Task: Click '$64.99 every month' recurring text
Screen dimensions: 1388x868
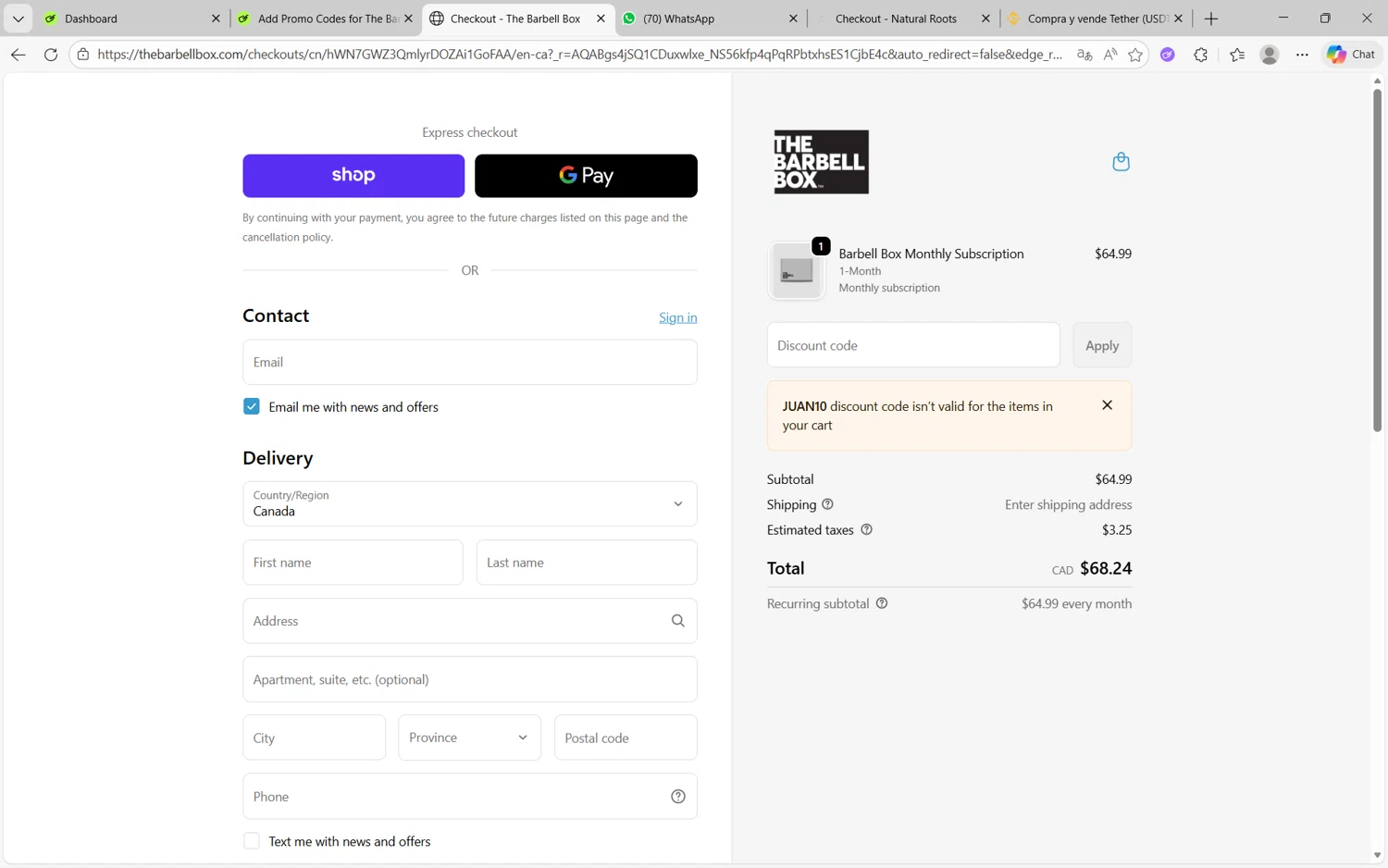Action: click(x=1076, y=603)
